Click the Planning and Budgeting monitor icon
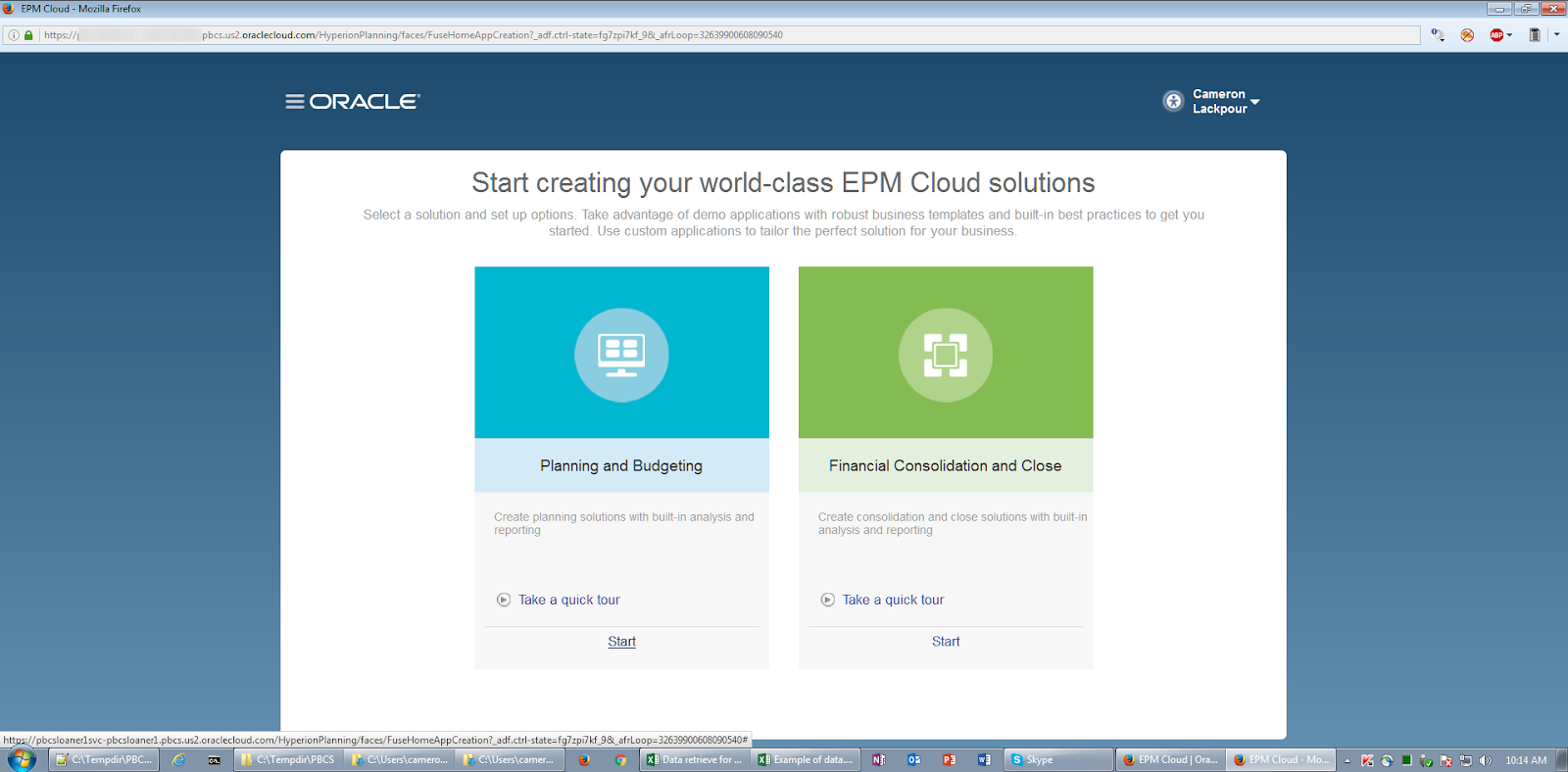The width and height of the screenshot is (1568, 772). click(621, 355)
